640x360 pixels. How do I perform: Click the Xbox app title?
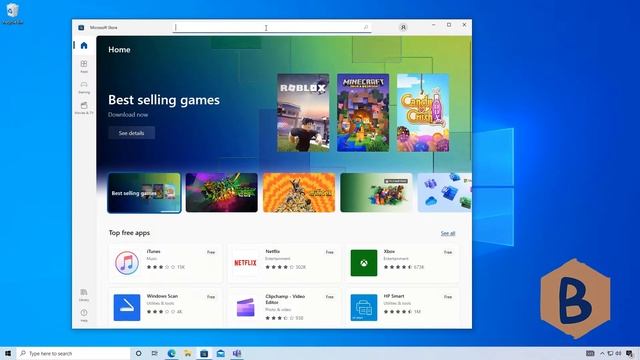point(389,251)
